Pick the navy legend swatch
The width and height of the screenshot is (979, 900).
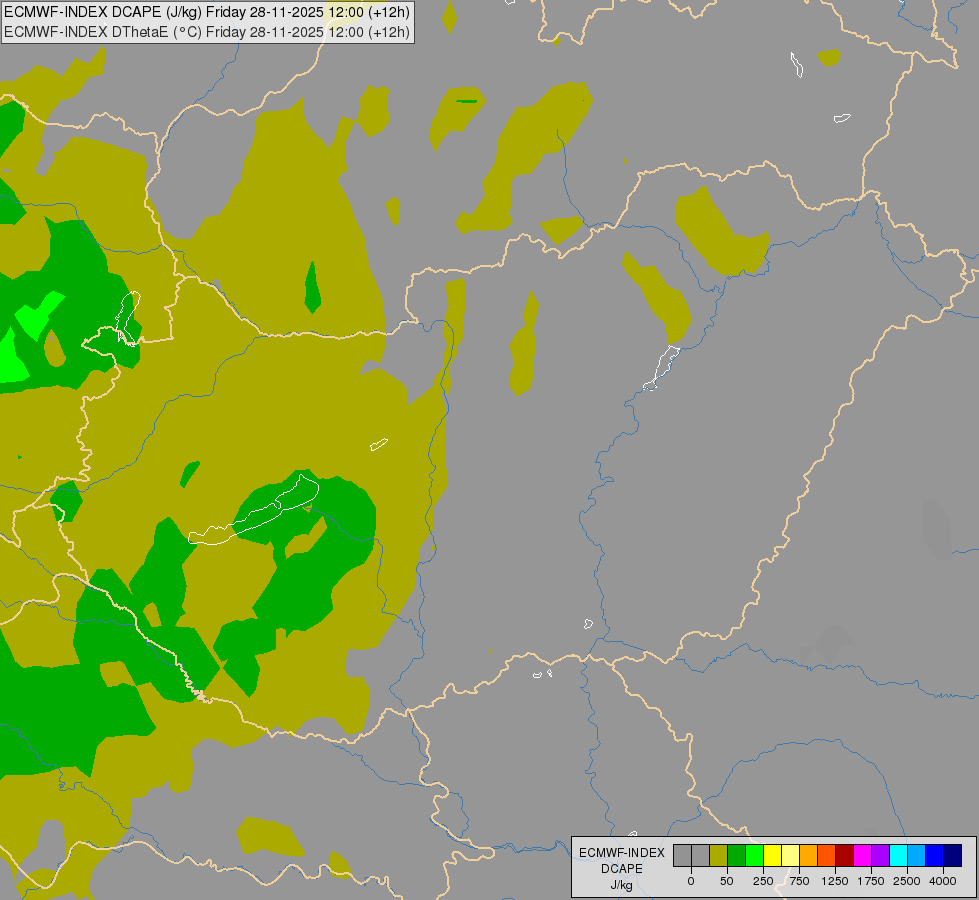(x=953, y=856)
